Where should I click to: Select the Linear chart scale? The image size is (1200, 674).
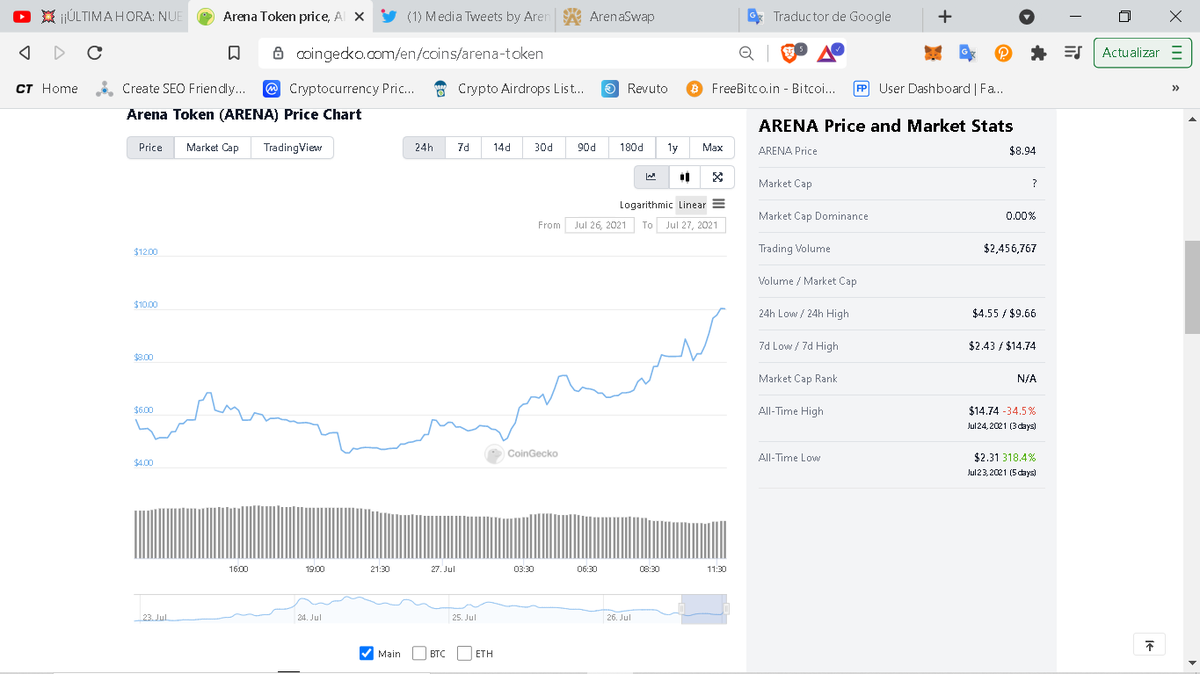click(692, 205)
